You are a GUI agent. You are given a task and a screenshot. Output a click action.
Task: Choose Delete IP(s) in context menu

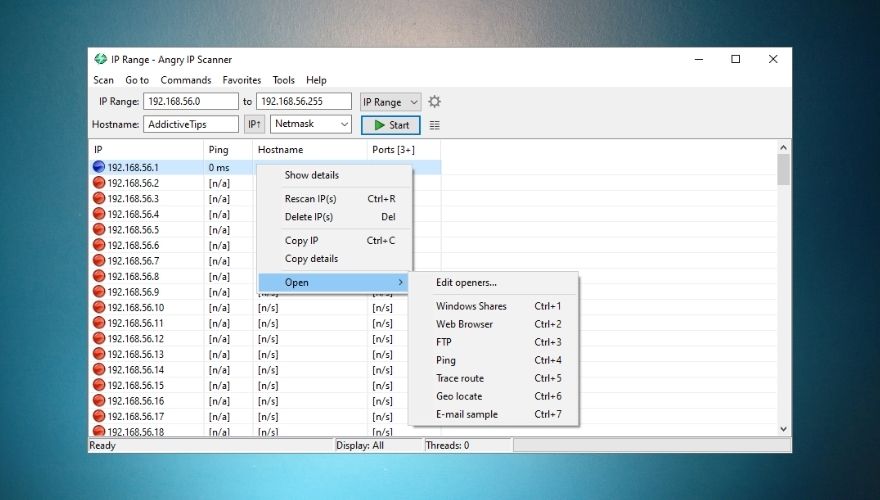(x=335, y=217)
